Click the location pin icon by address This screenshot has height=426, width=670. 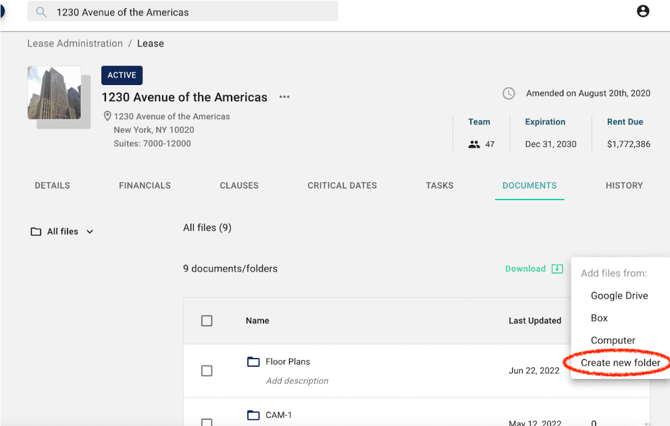[107, 116]
